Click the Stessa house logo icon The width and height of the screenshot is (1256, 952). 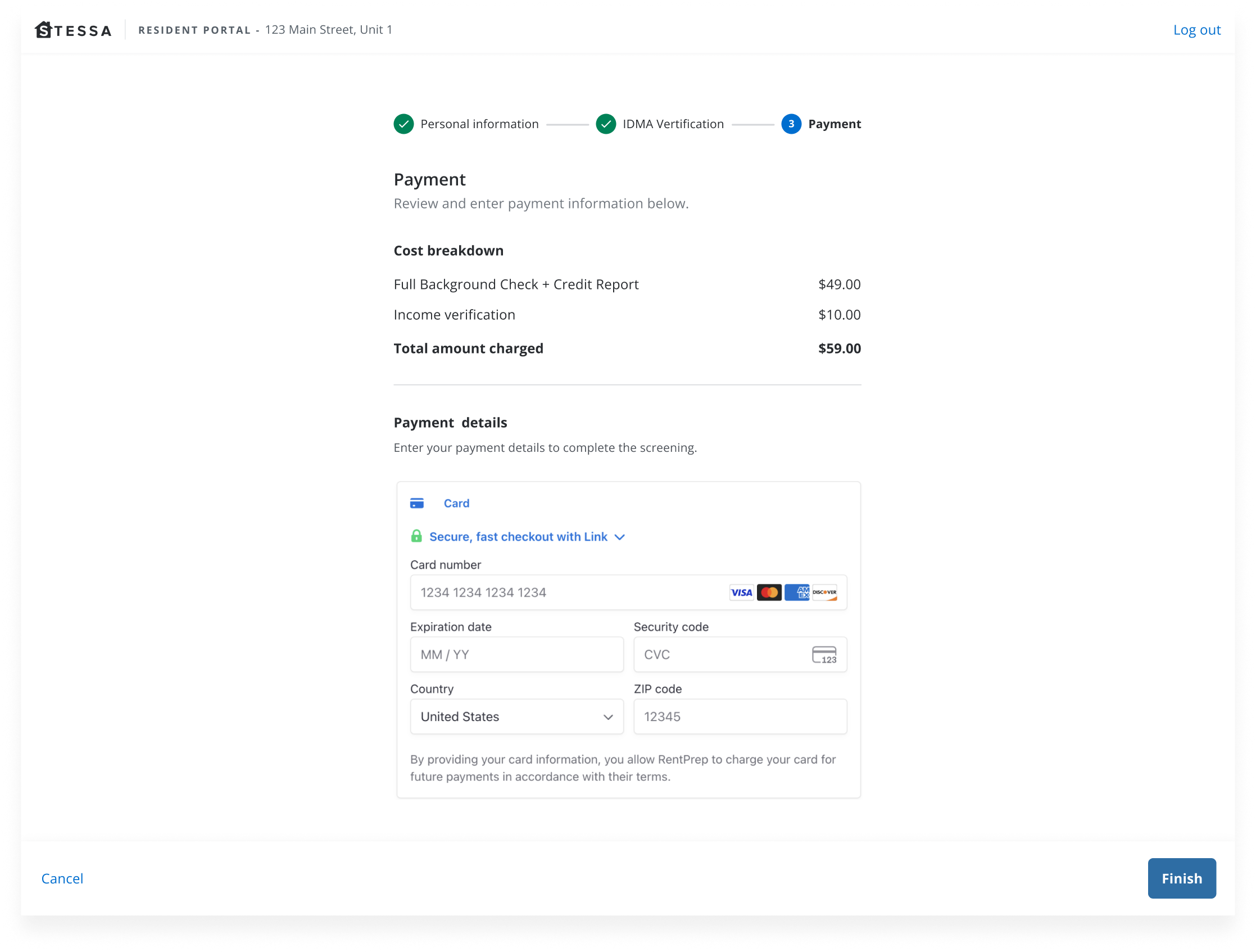tap(44, 30)
